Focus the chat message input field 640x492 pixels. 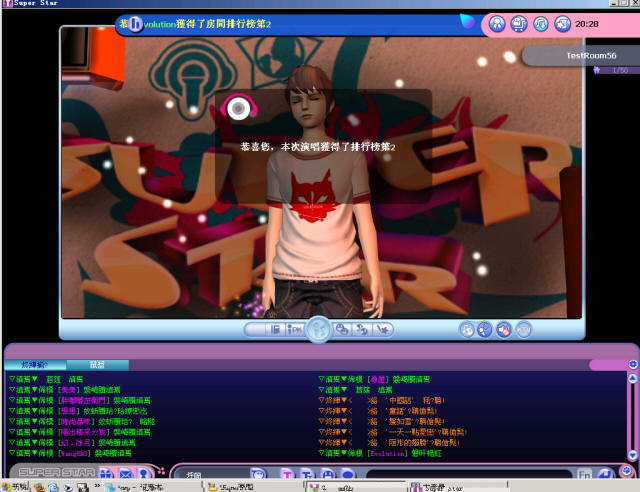click(x=469, y=474)
